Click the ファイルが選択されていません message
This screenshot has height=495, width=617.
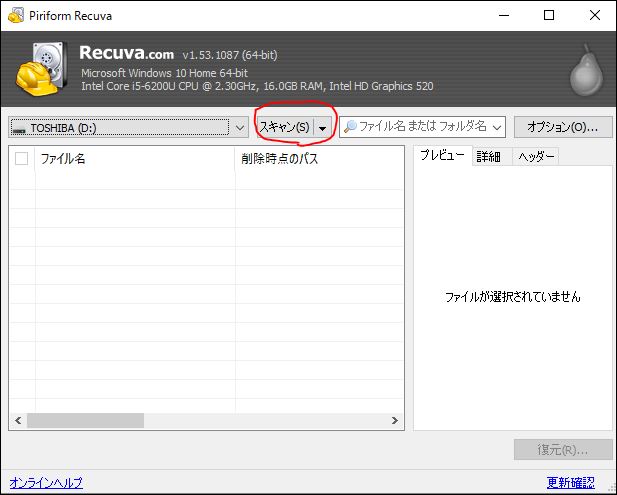coord(513,297)
